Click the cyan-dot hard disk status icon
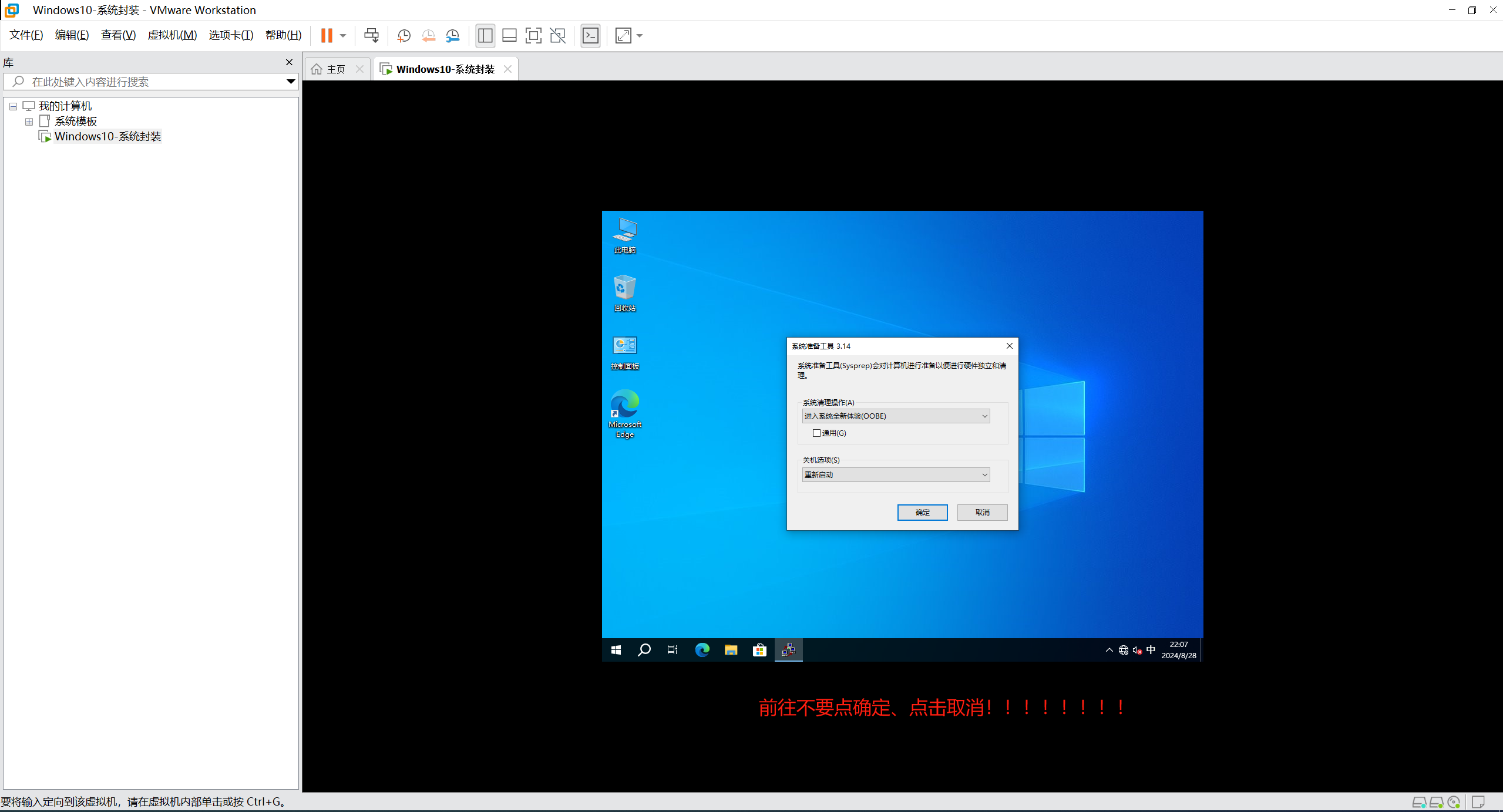Image resolution: width=1503 pixels, height=812 pixels. point(1419,802)
